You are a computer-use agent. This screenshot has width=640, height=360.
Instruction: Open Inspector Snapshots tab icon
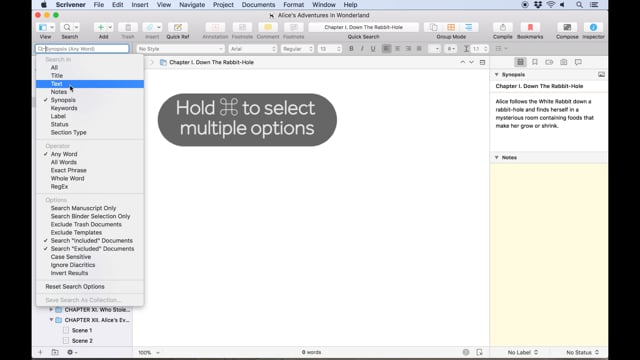[564, 62]
